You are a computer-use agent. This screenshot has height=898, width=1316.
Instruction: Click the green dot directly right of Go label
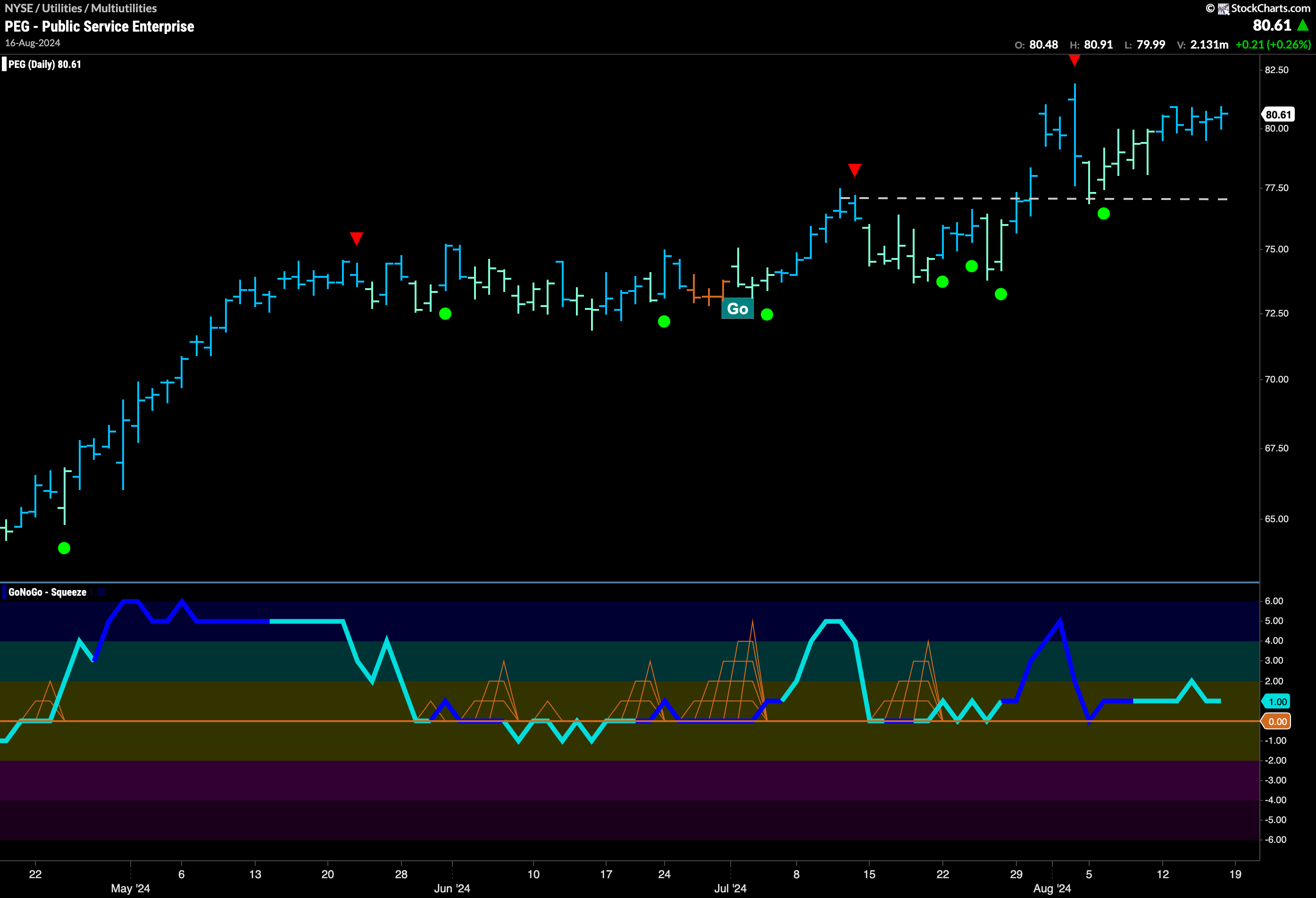coord(766,314)
